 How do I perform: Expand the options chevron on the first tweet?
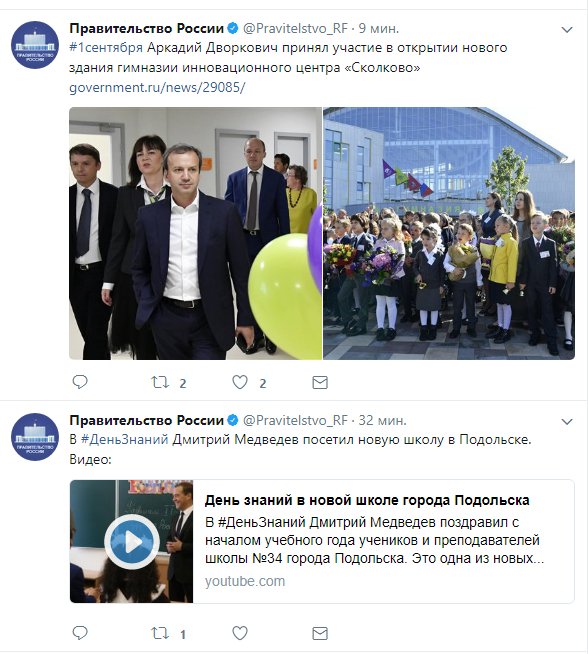[567, 30]
